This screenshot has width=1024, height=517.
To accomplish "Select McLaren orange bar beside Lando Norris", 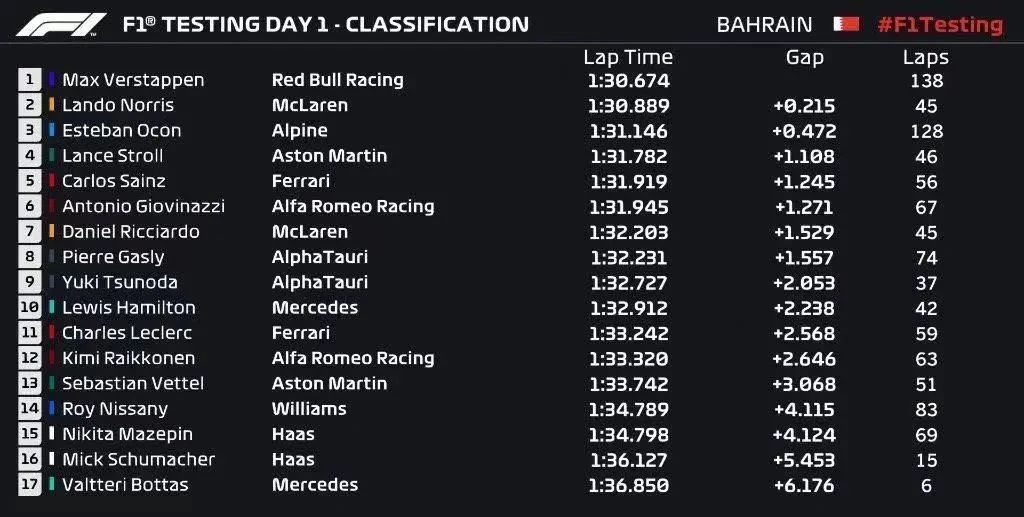I will pos(52,104).
